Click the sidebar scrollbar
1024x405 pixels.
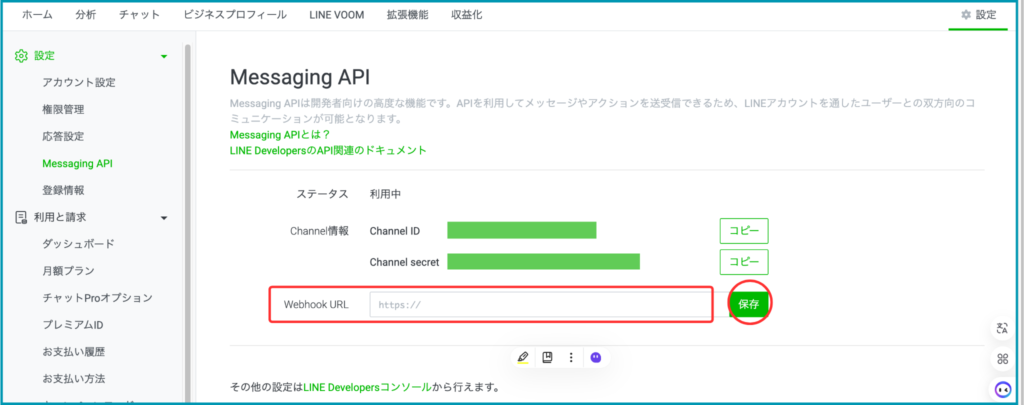(187, 222)
